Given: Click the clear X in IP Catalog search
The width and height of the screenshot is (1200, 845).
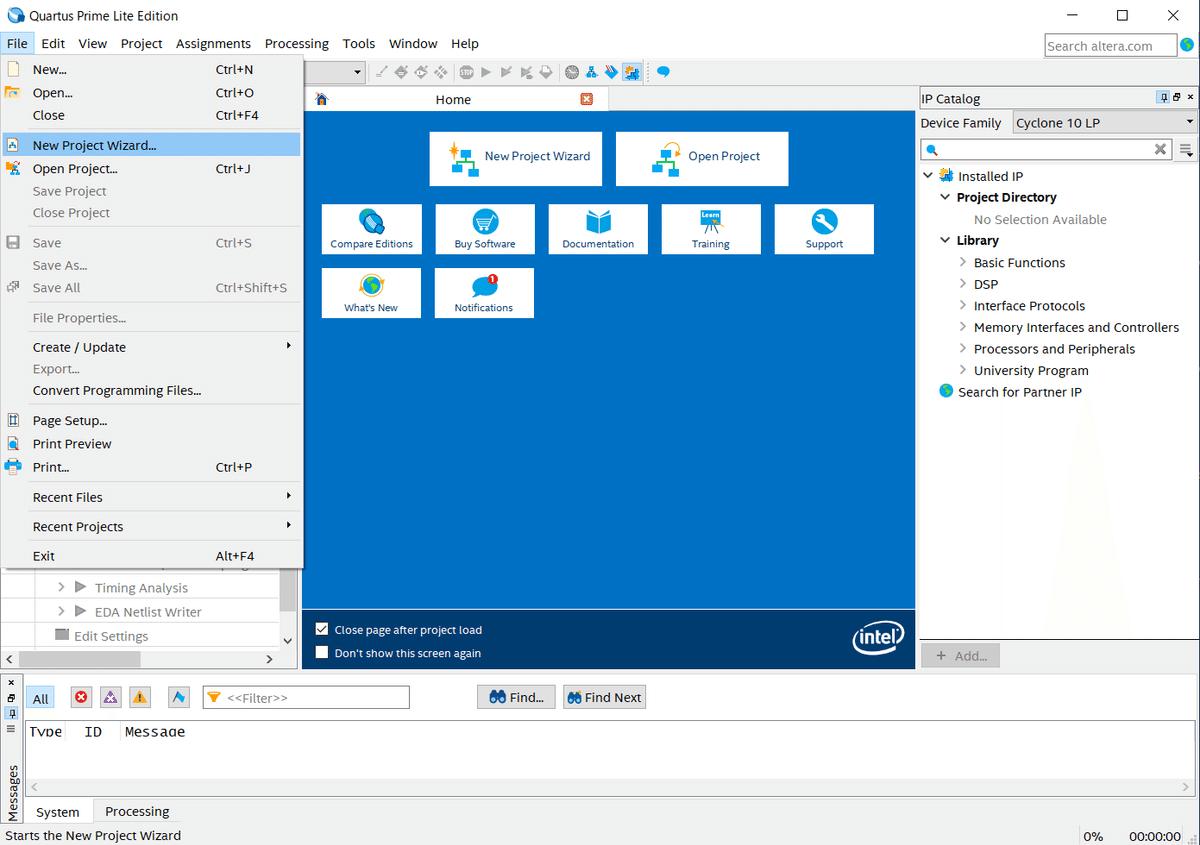Looking at the screenshot, I should tap(1160, 149).
